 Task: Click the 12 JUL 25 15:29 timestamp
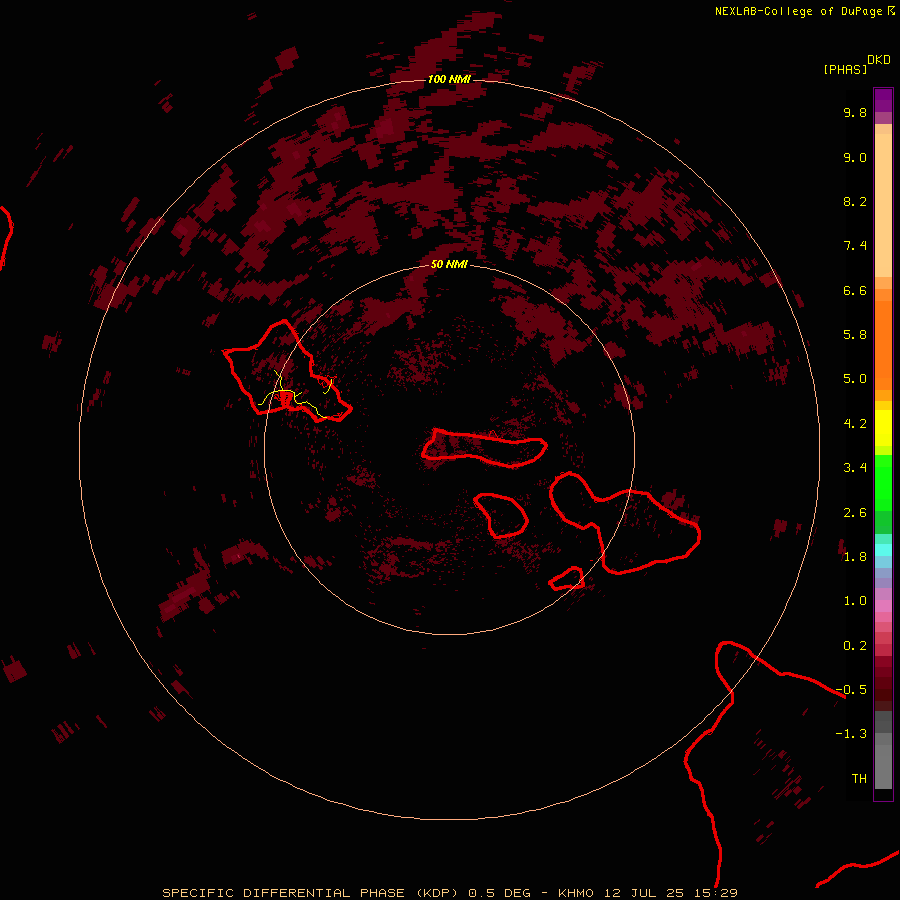[670, 893]
